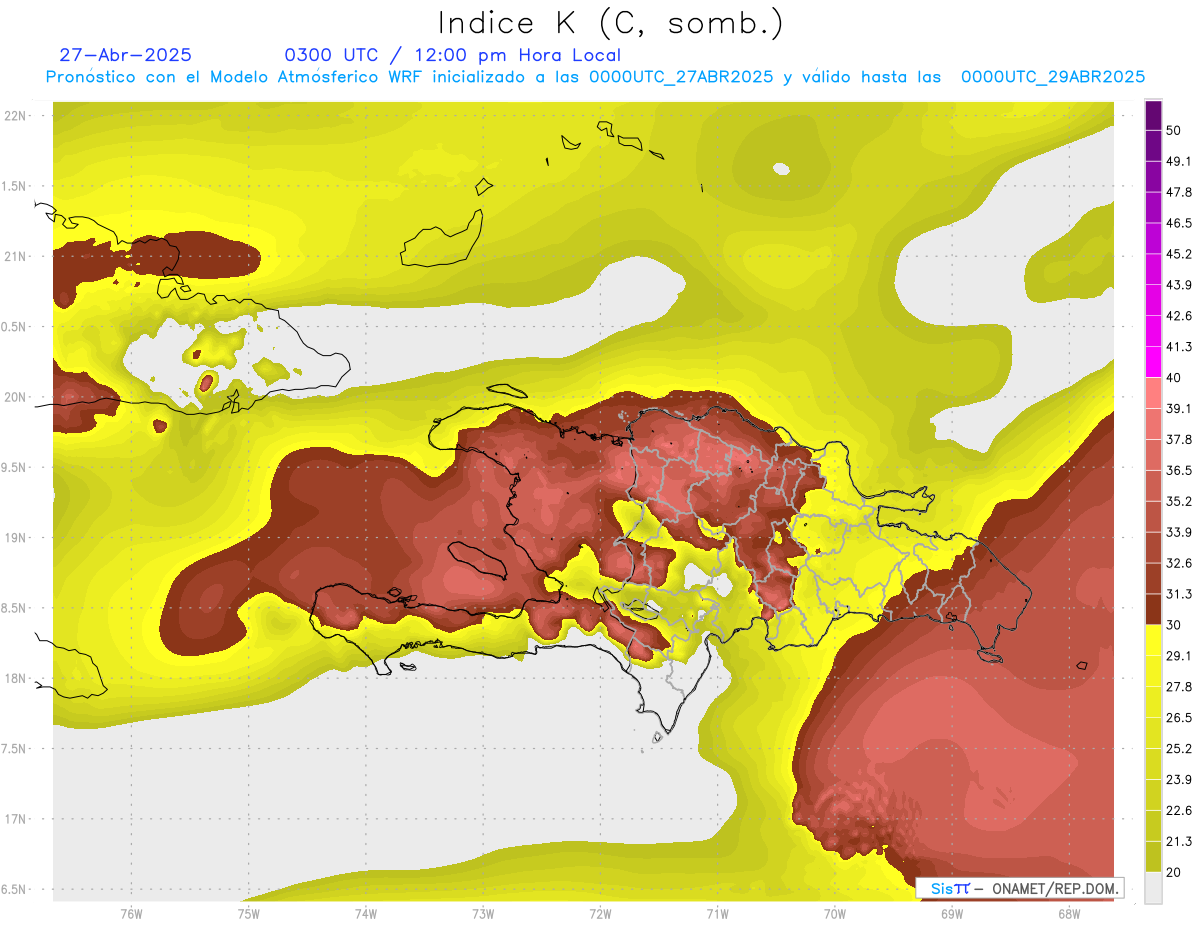Click the '74W' longitude label

[x=365, y=914]
